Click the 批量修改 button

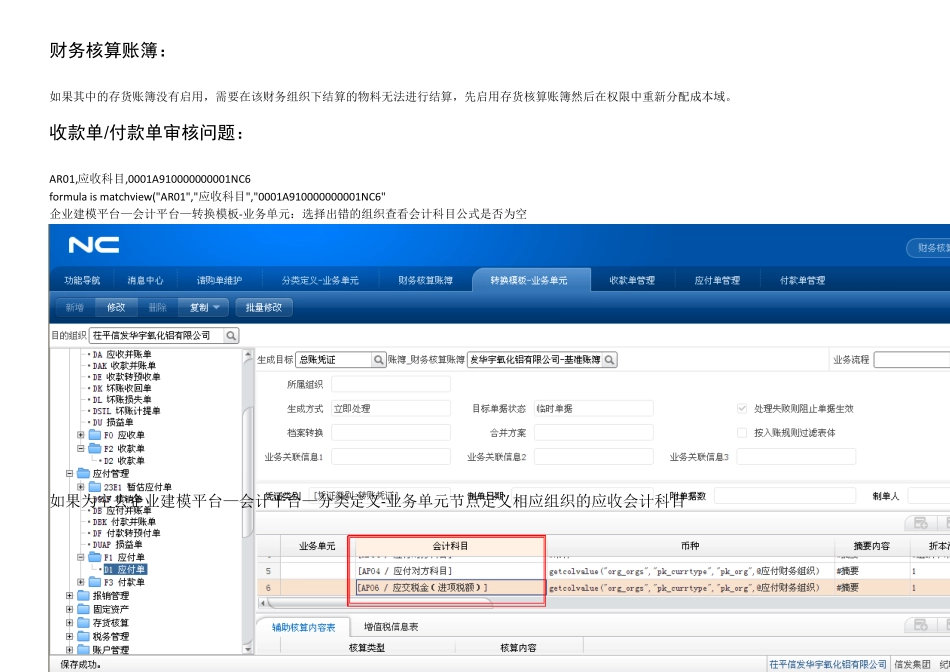tap(264, 308)
